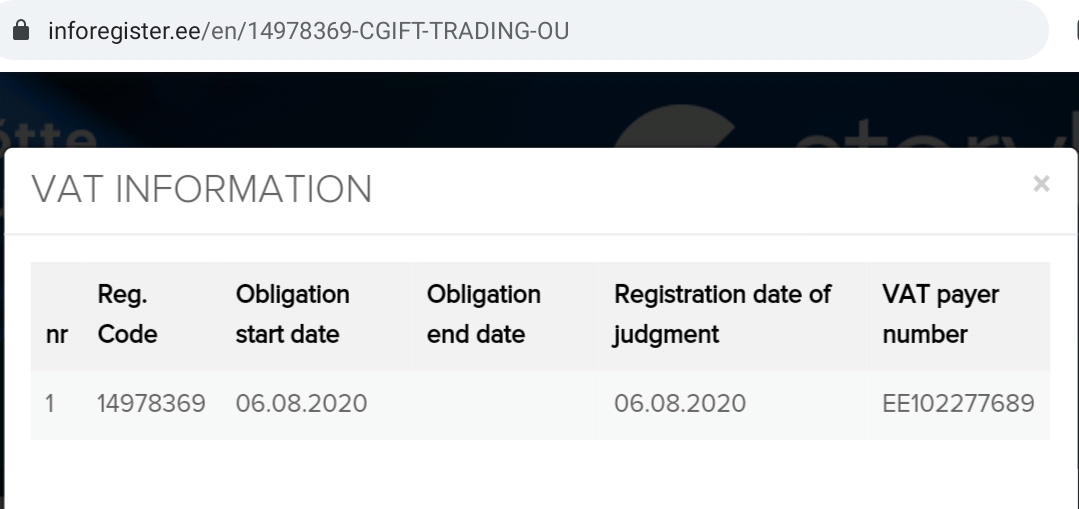This screenshot has height=509, width=1079.
Task: Click the 'VAT payer number' header
Action: (940, 315)
